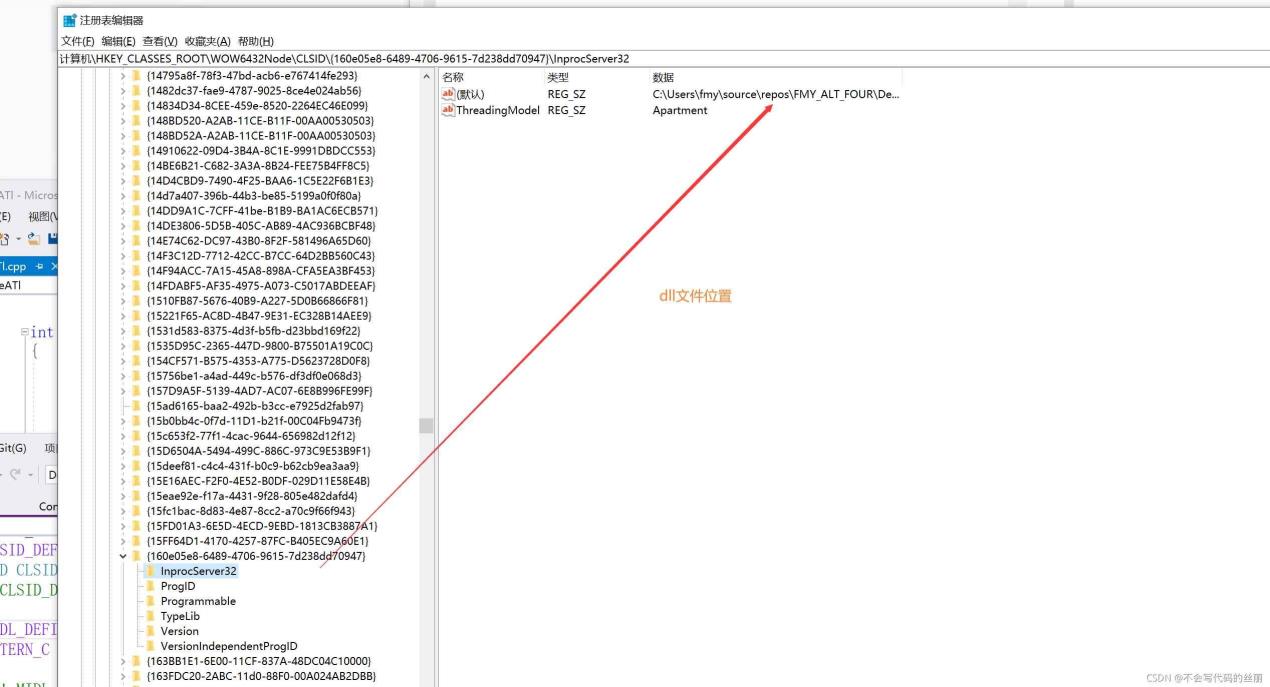
Task: Click folder icon of {14834D34-8CEE-459e-8520-2264EC46E099}
Action: (x=137, y=106)
